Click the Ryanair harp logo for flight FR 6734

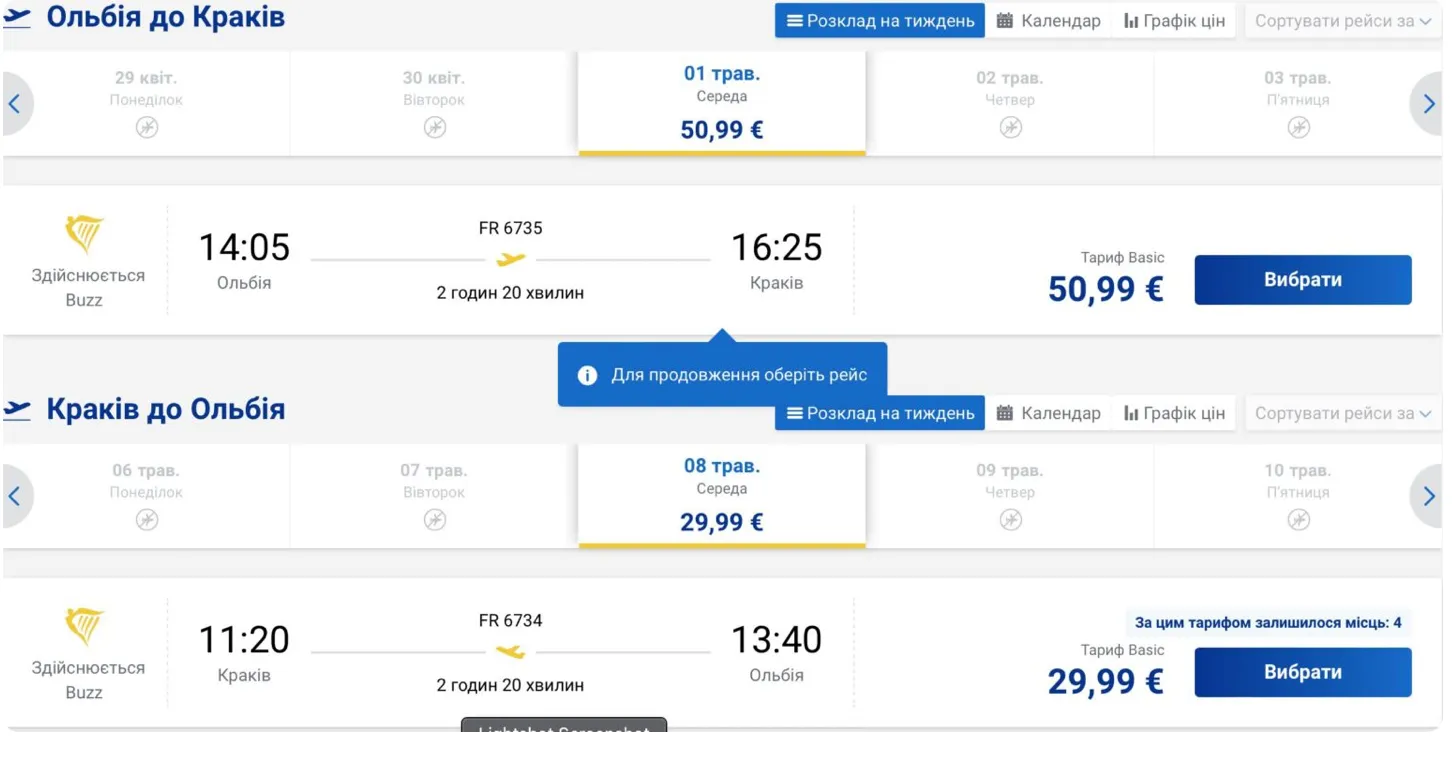pos(84,627)
